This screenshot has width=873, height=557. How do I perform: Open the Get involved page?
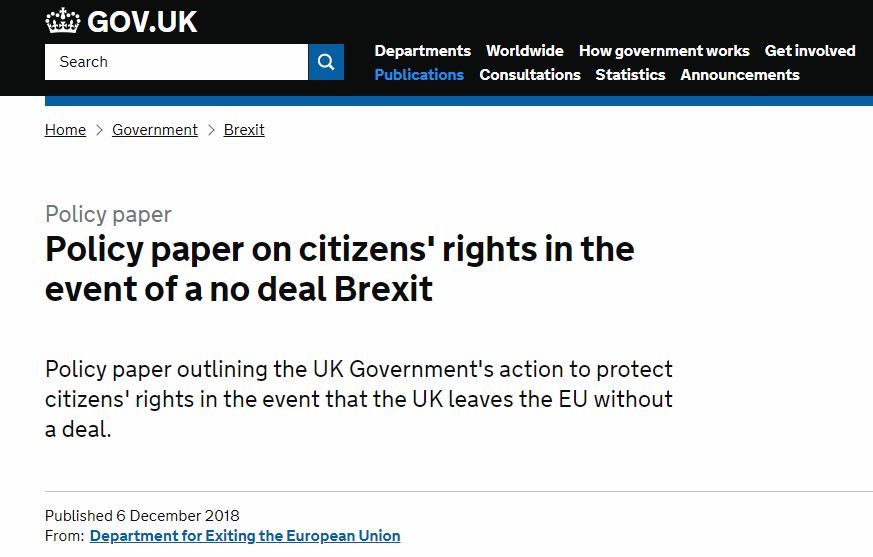click(810, 51)
